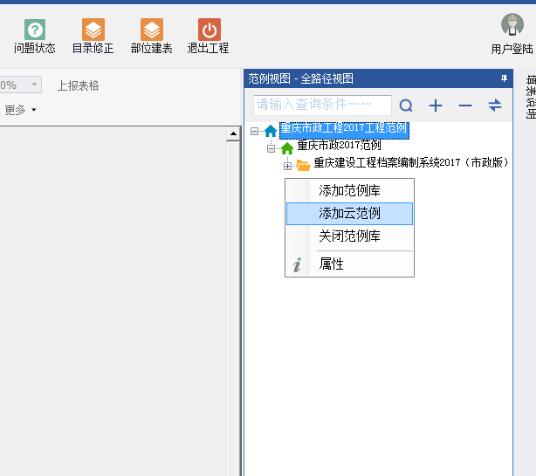Image resolution: width=536 pixels, height=476 pixels.
Task: Collapse the 重庆市政工程2017工程范例 root node
Action: 254,131
